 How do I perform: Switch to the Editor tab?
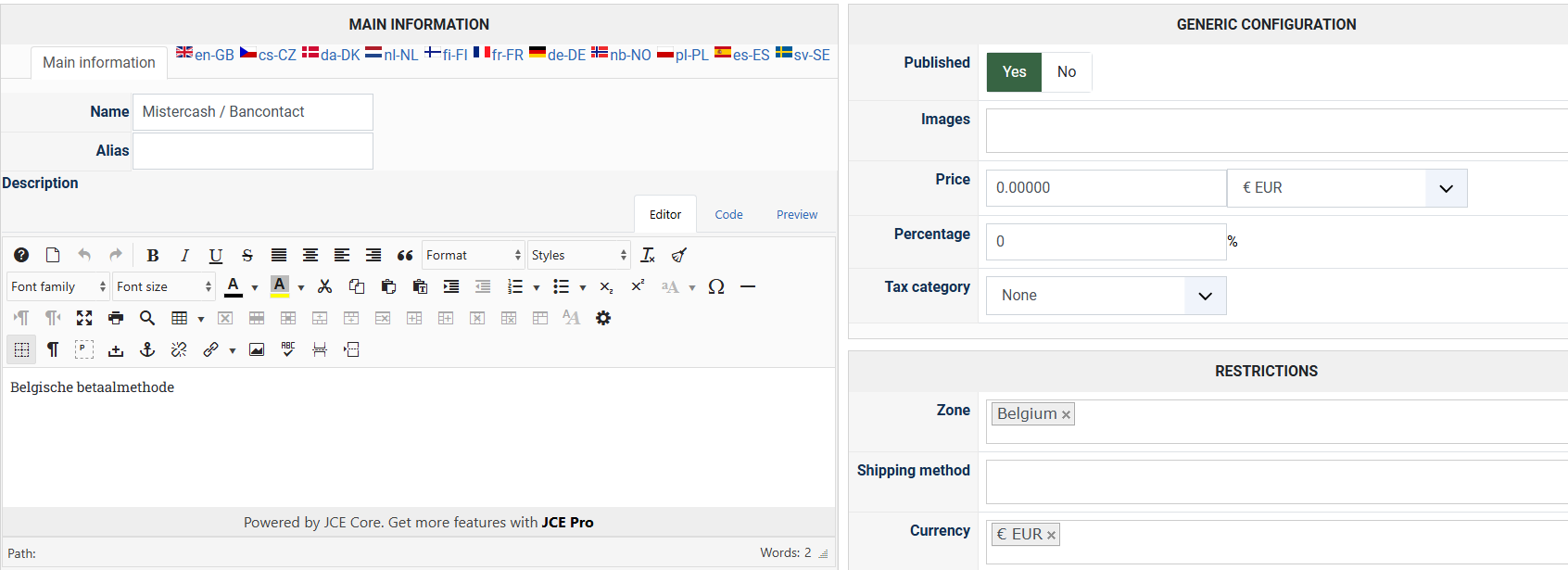pyautogui.click(x=665, y=214)
